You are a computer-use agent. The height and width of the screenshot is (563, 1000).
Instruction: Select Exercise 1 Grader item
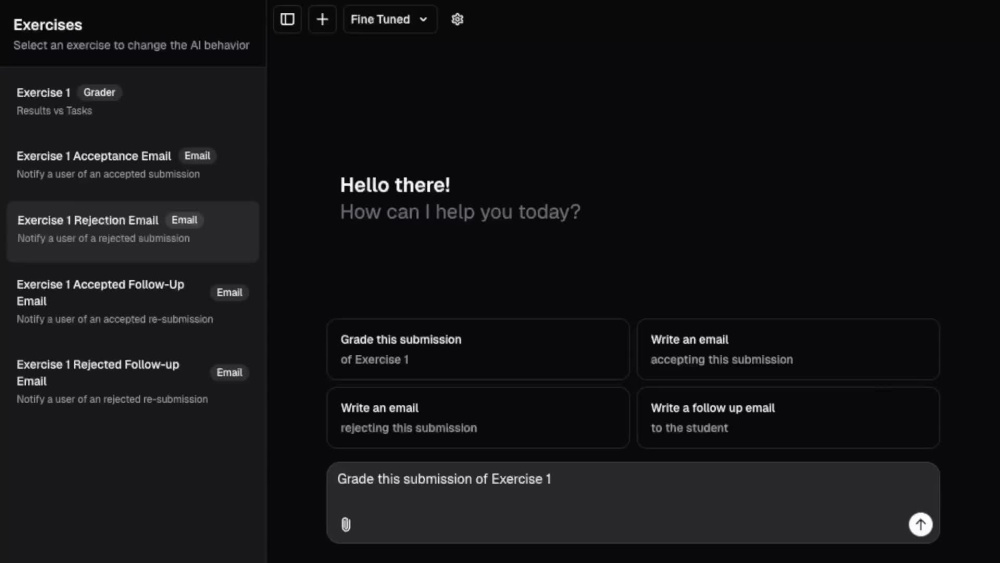pos(133,101)
